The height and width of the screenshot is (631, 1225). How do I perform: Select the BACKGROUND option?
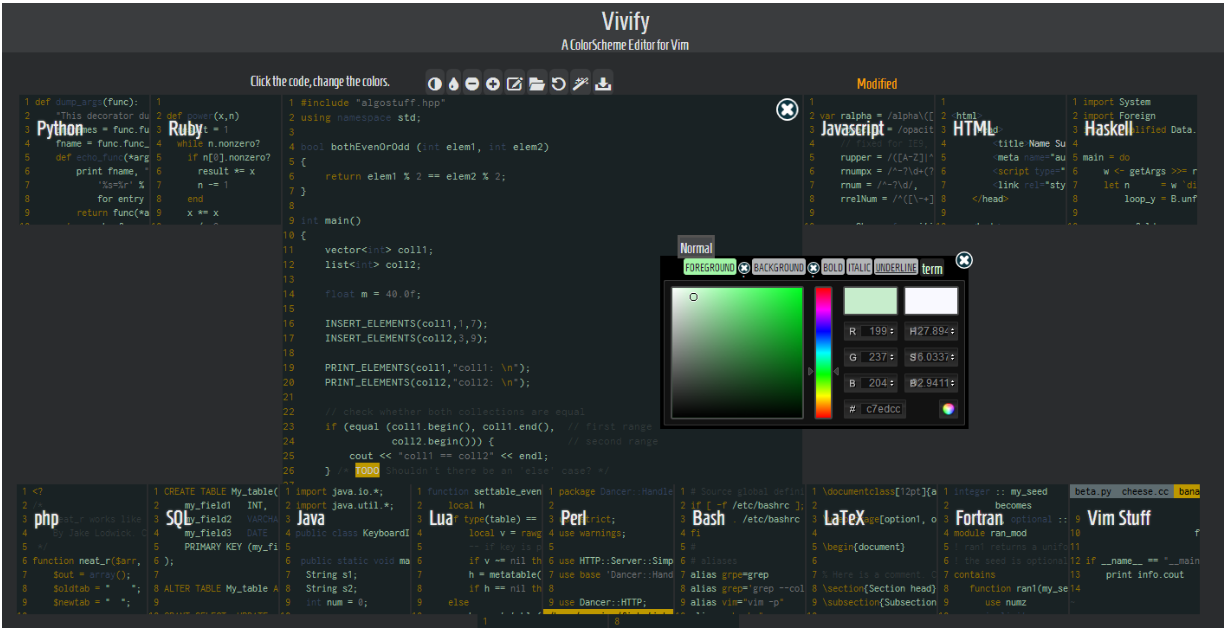tap(779, 268)
